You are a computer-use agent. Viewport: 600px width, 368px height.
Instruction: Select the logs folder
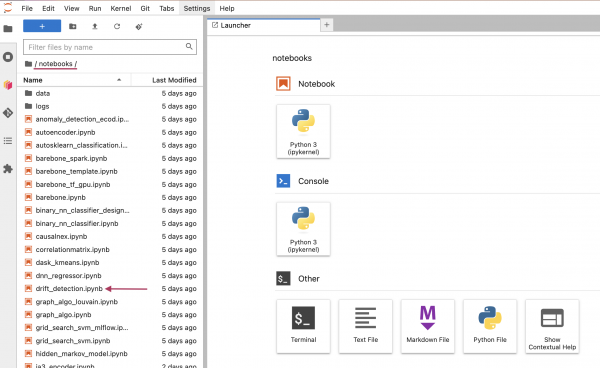pyautogui.click(x=110, y=106)
